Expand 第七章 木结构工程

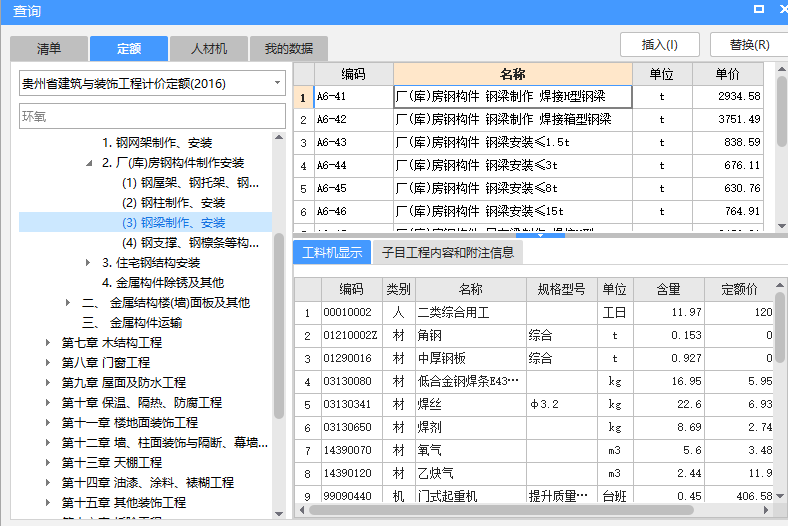pyautogui.click(x=48, y=343)
